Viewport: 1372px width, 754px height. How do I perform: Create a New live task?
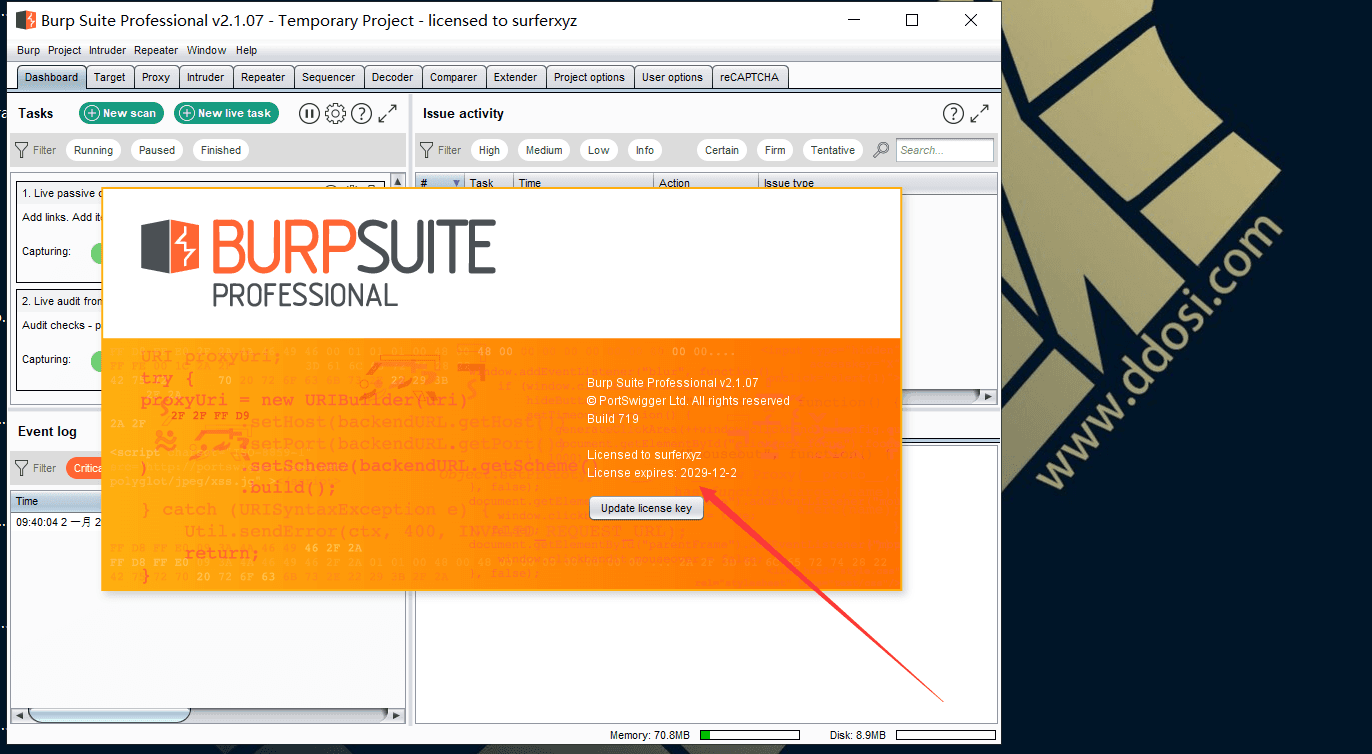tap(226, 113)
